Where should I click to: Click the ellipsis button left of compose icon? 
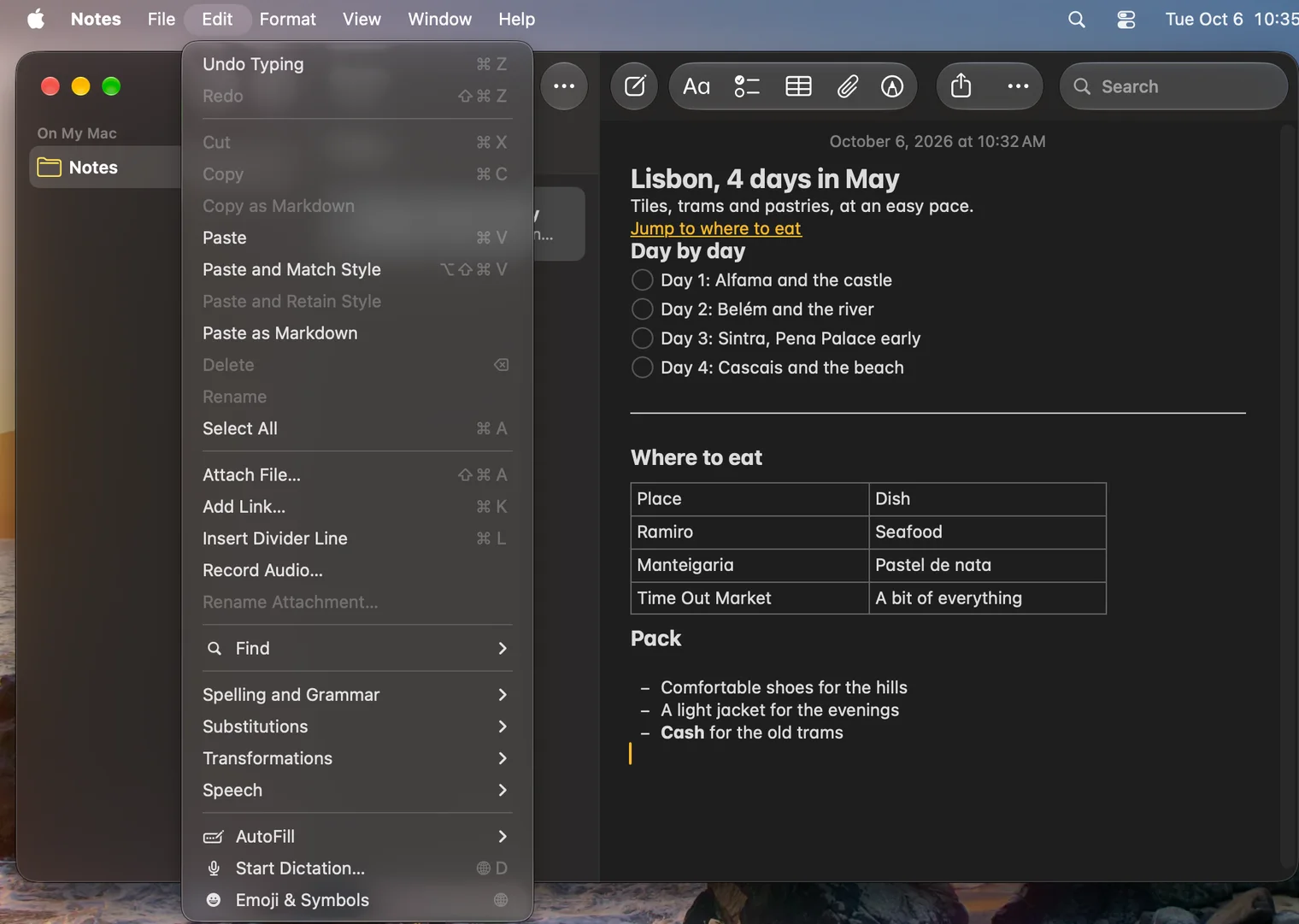click(x=564, y=86)
